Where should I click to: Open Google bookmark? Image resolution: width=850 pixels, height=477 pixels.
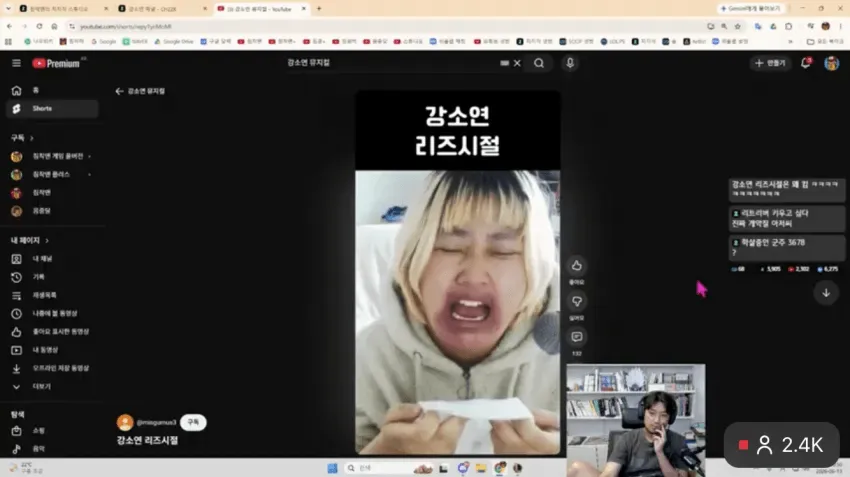(104, 41)
